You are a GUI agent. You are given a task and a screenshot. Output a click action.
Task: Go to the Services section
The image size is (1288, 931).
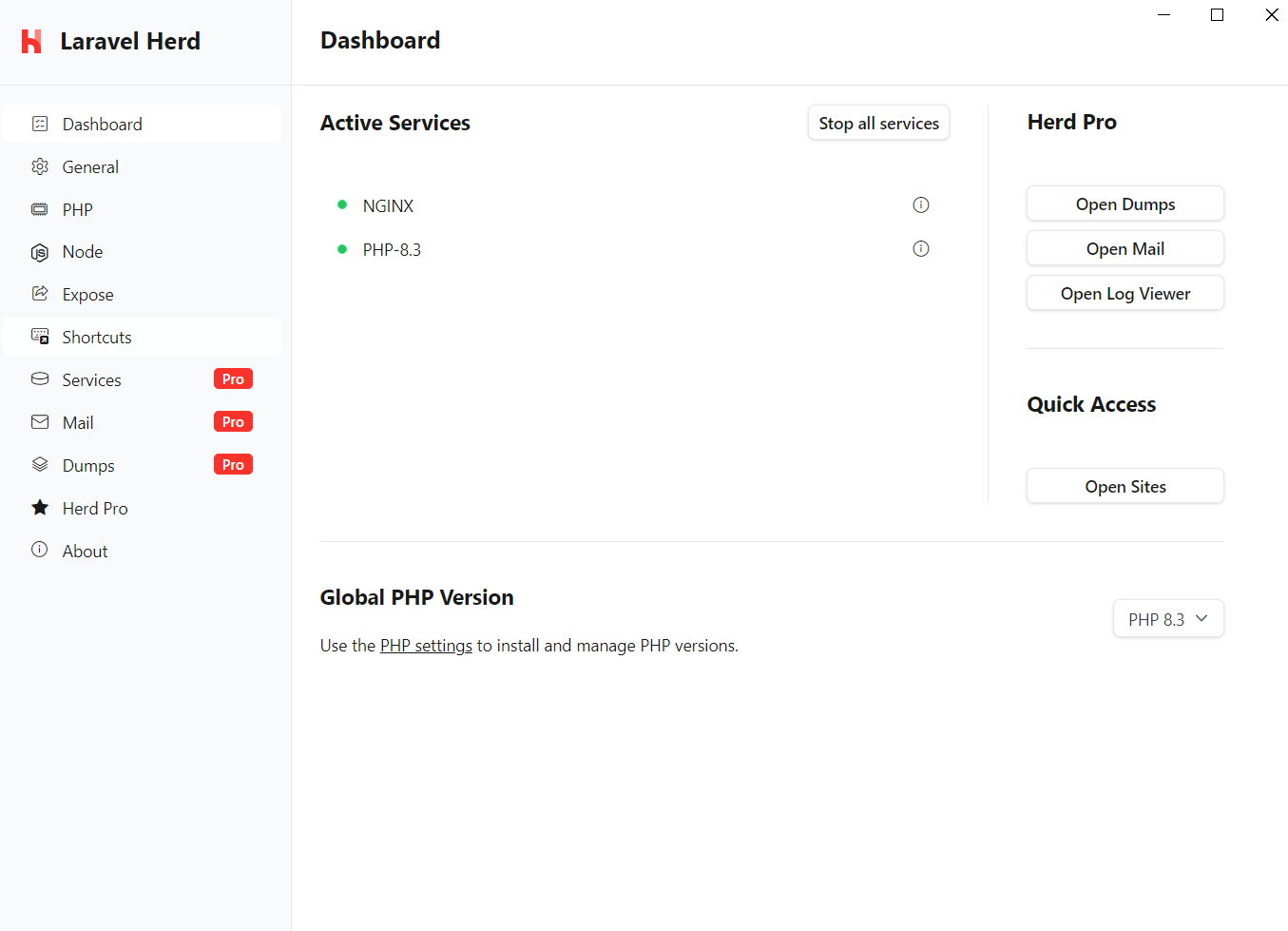(91, 380)
